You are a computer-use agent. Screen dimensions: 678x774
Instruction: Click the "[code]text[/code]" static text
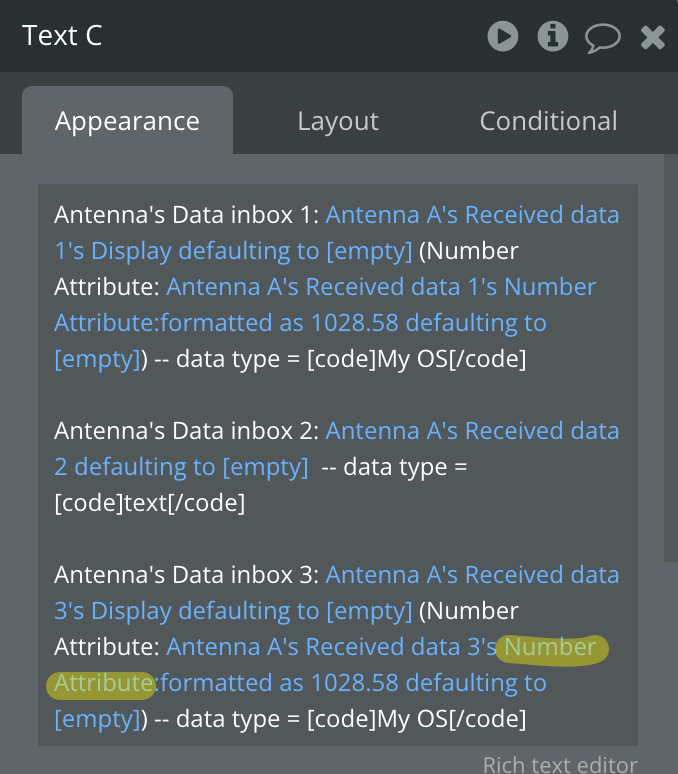(150, 503)
